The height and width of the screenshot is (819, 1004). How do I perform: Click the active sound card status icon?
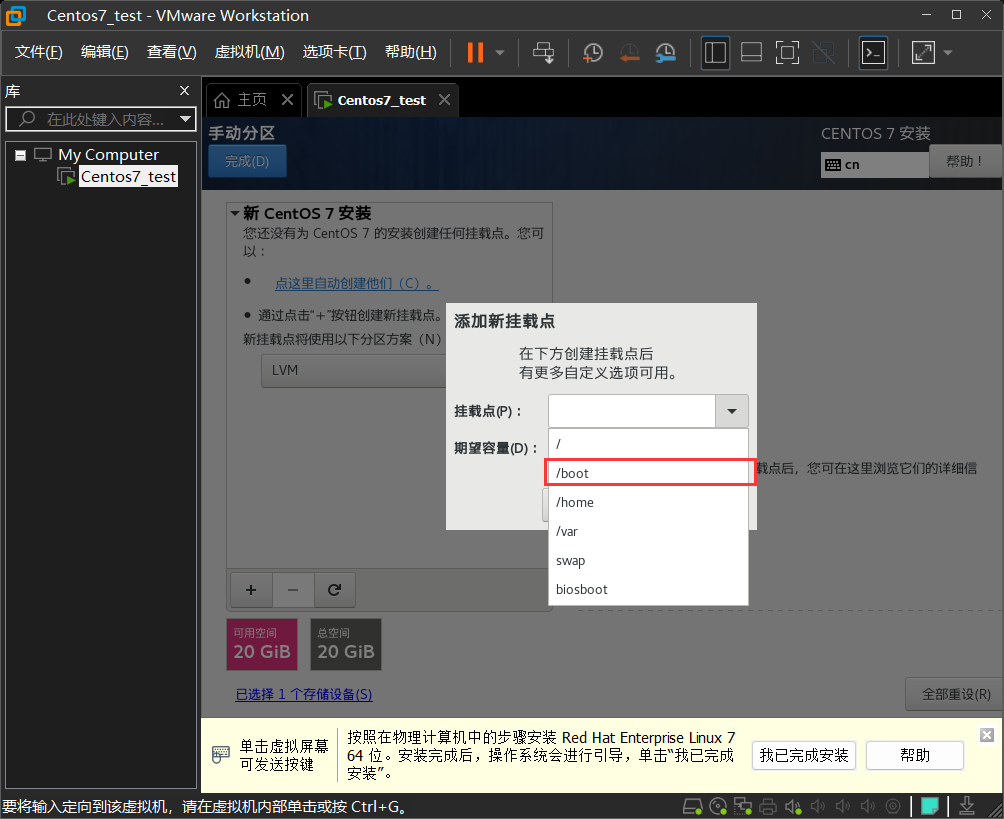(793, 806)
